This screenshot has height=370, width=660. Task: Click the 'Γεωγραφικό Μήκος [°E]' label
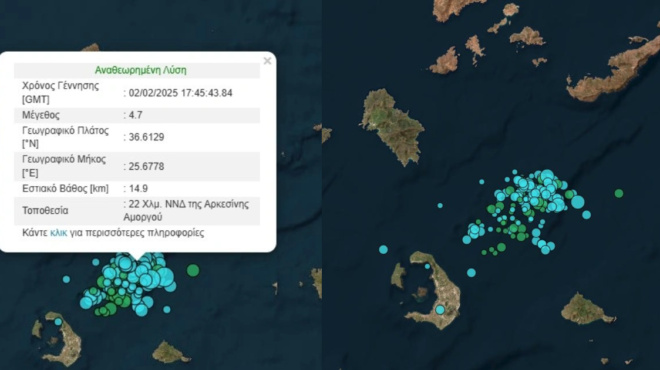coord(64,166)
